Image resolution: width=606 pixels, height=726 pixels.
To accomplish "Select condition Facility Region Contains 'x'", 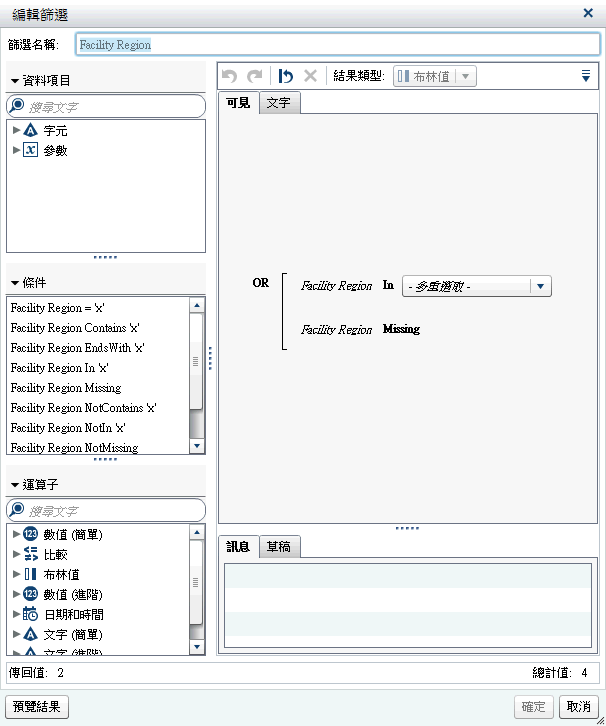I will (x=75, y=328).
